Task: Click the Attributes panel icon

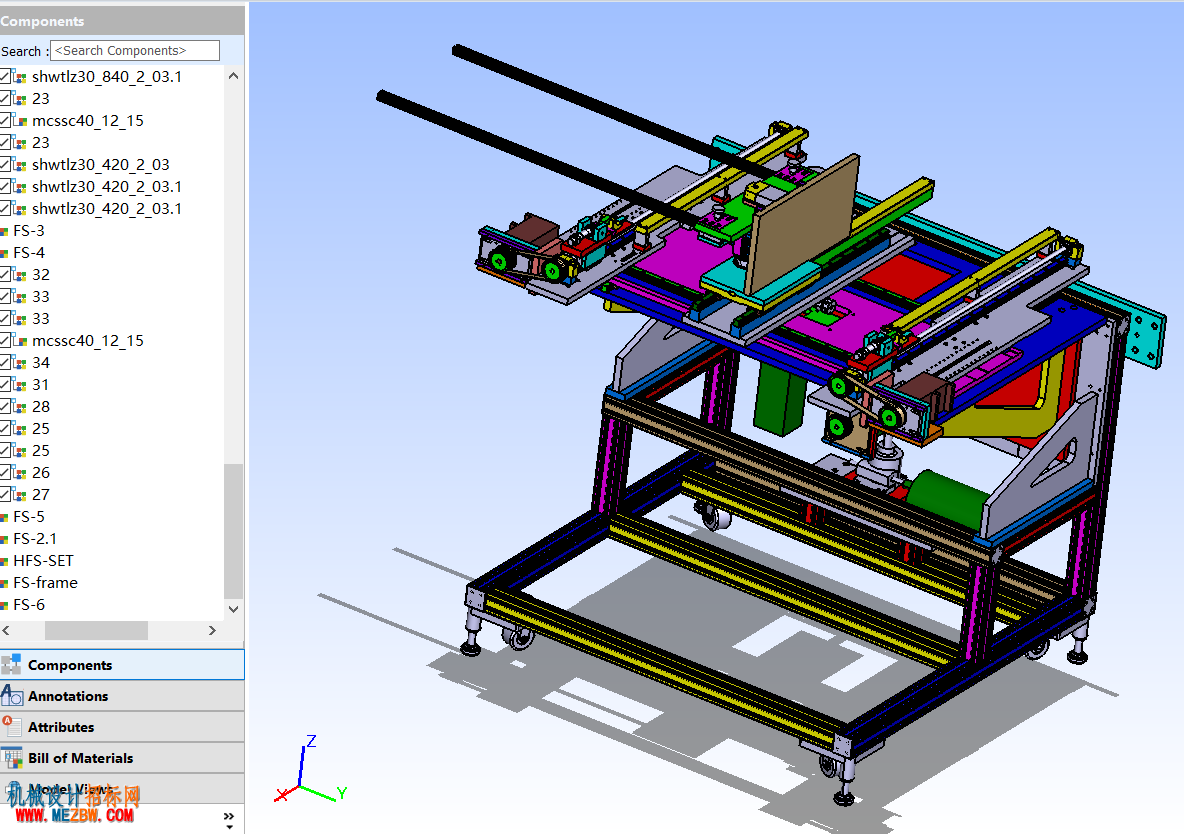Action: [11, 727]
